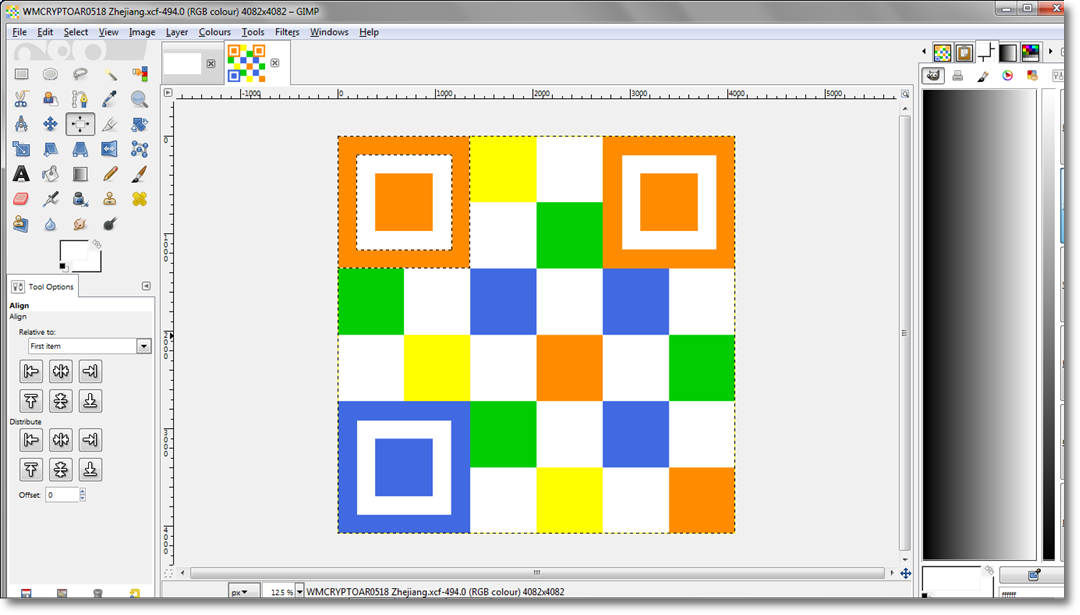Select the Rectangle Select tool
This screenshot has height=615, width=1080.
21,74
